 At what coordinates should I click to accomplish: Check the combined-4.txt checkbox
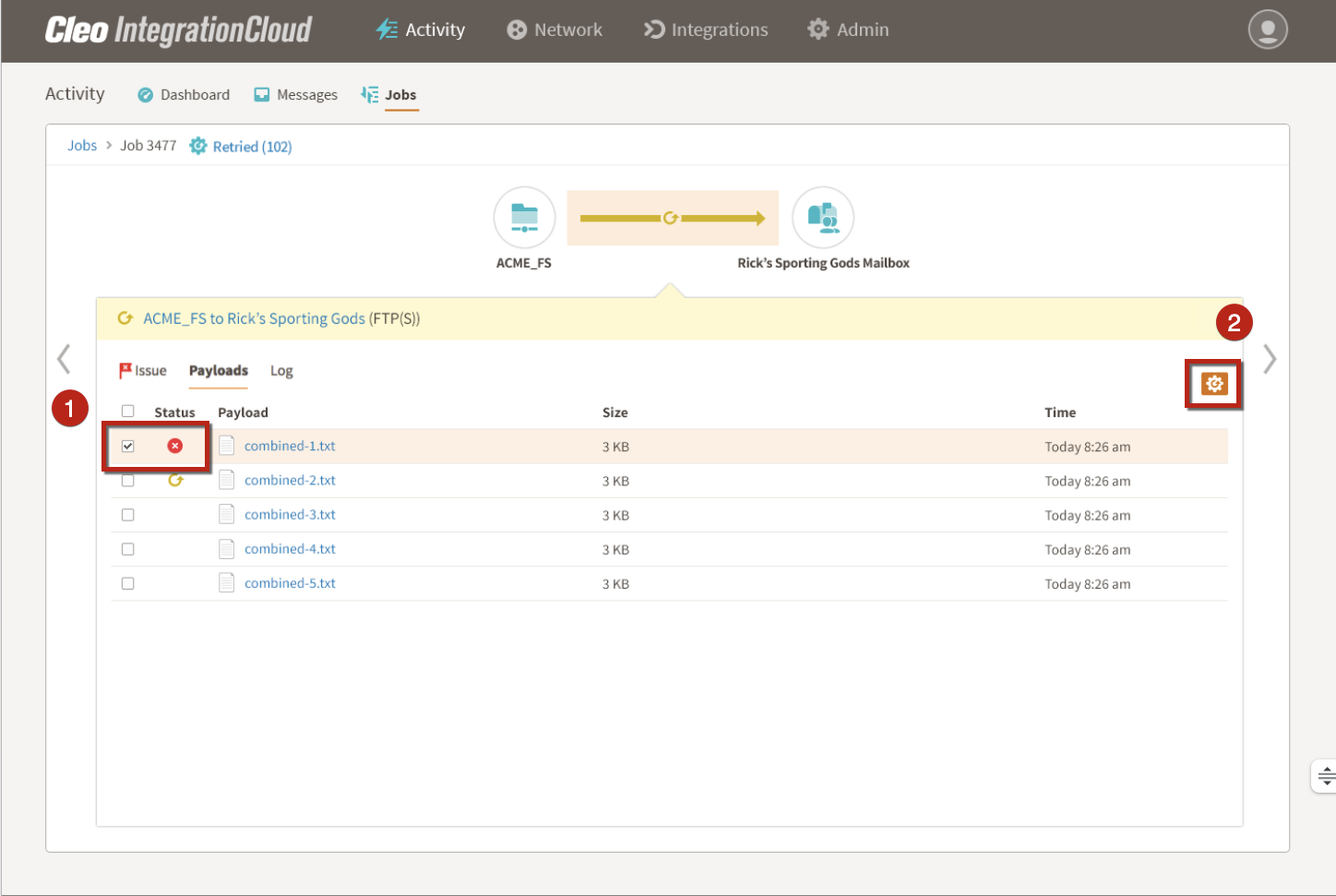(x=128, y=549)
